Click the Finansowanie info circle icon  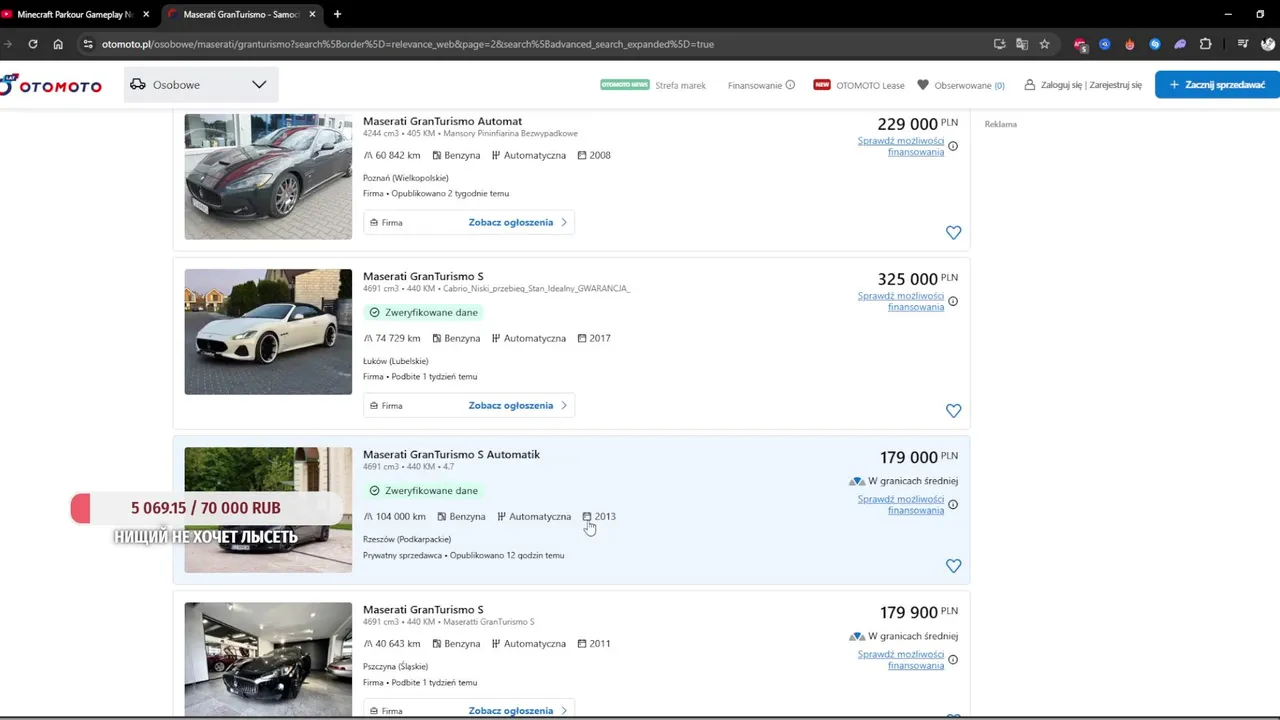[x=790, y=85]
